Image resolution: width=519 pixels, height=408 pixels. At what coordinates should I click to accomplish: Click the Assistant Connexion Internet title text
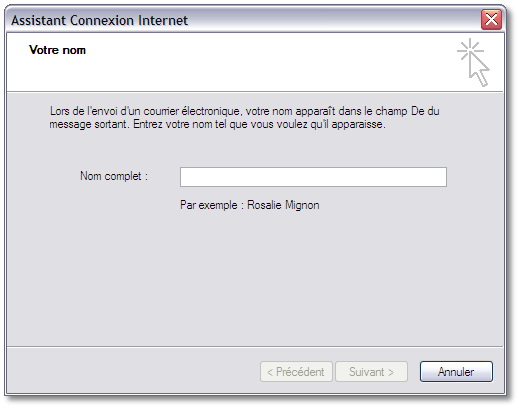click(x=100, y=20)
